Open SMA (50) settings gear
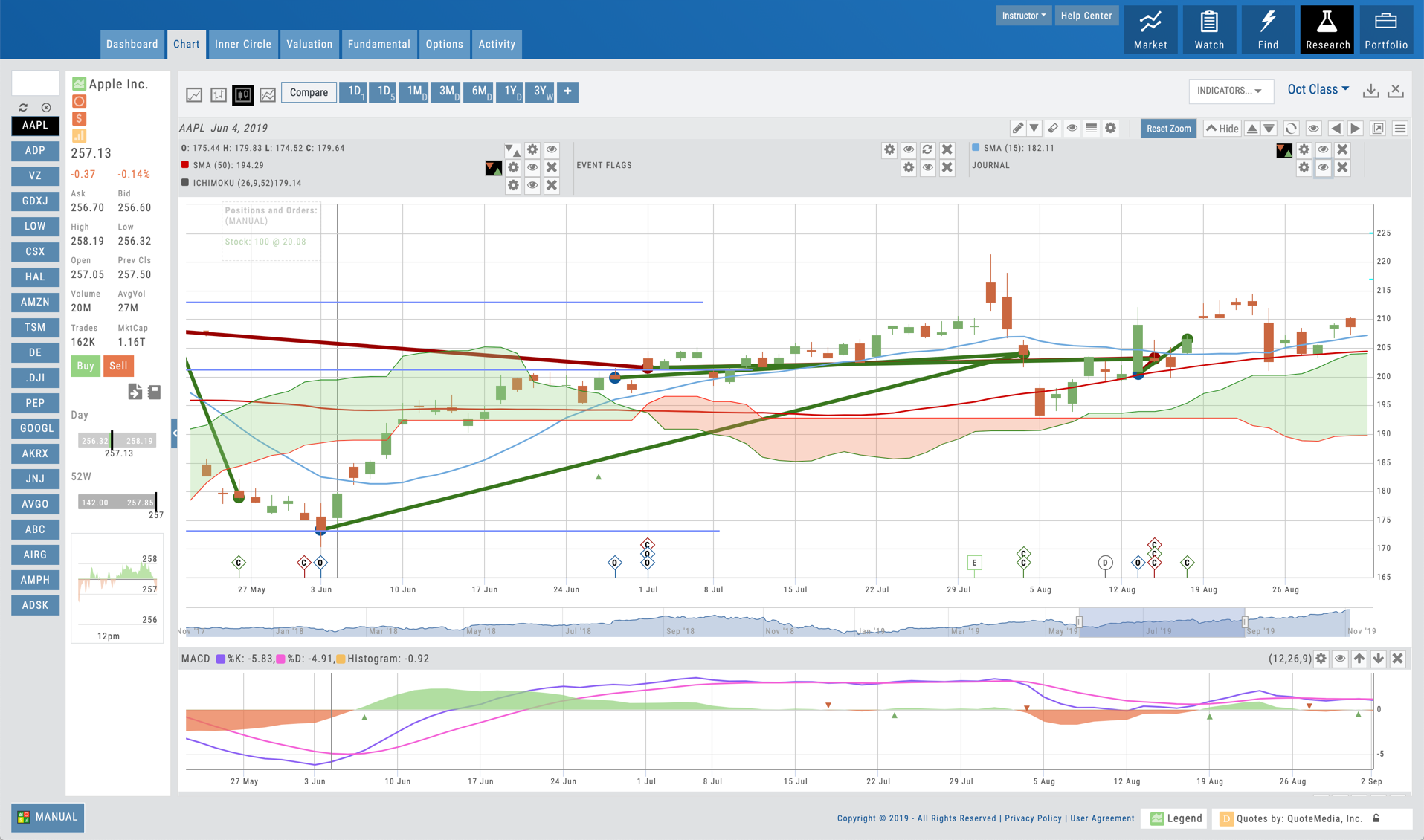 tap(513, 167)
